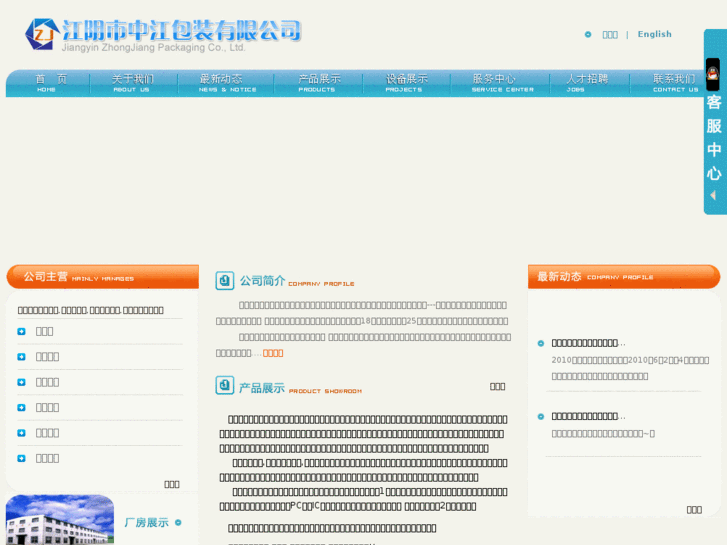
Task: Click the more link under the 公司主营 list
Action: 172,484
